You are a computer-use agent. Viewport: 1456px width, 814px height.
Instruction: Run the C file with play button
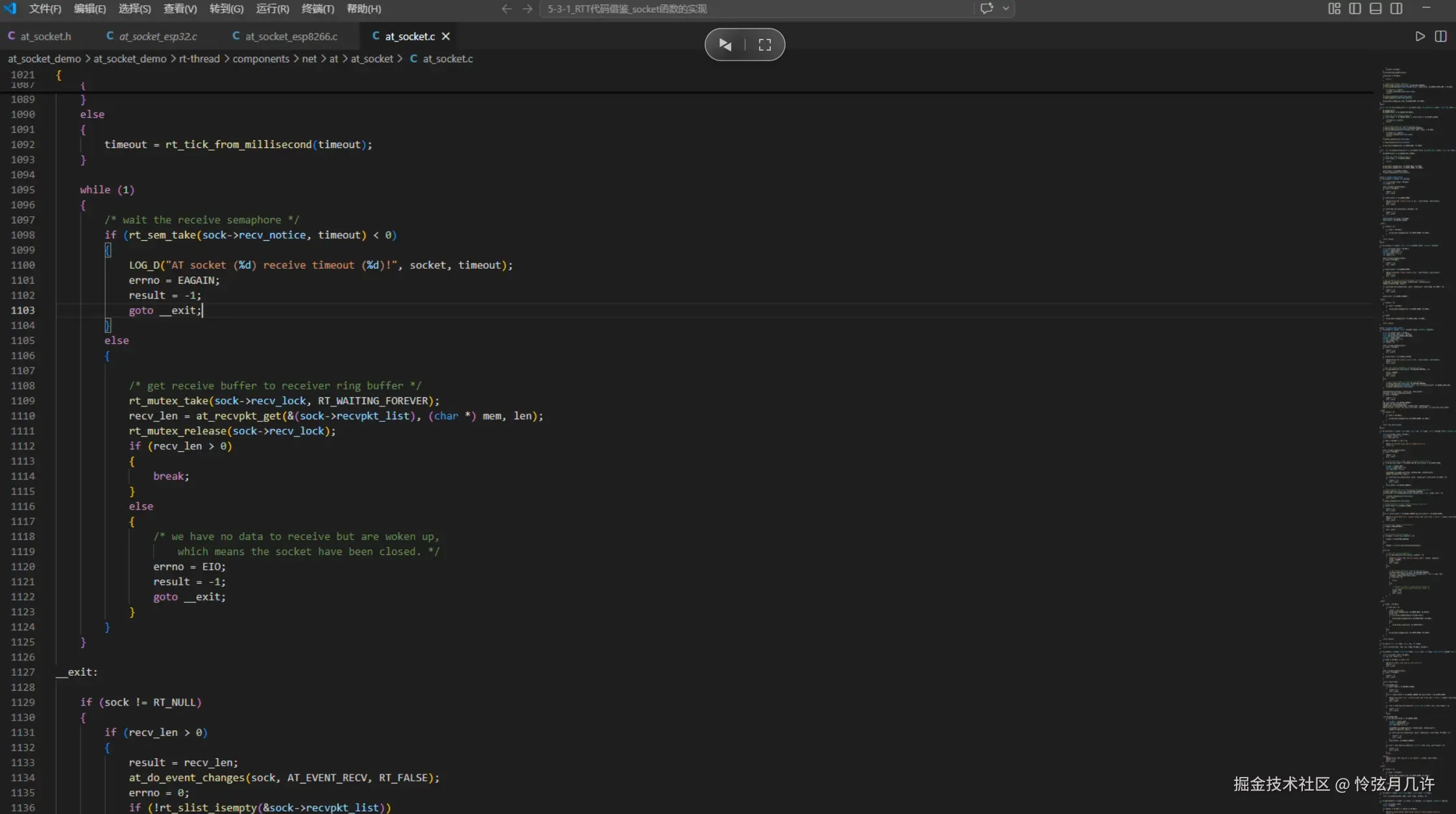[1420, 36]
